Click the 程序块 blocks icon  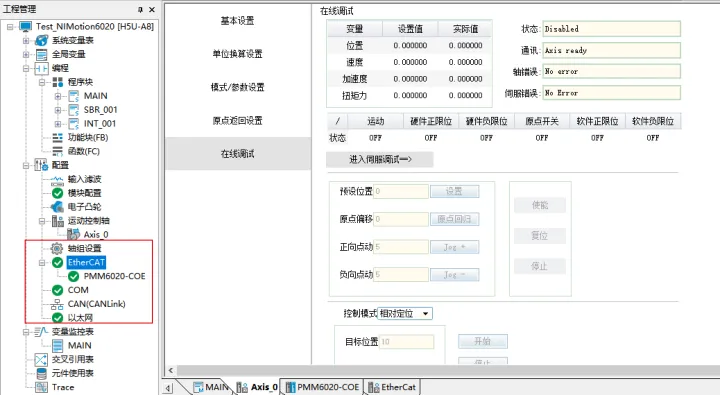click(57, 82)
